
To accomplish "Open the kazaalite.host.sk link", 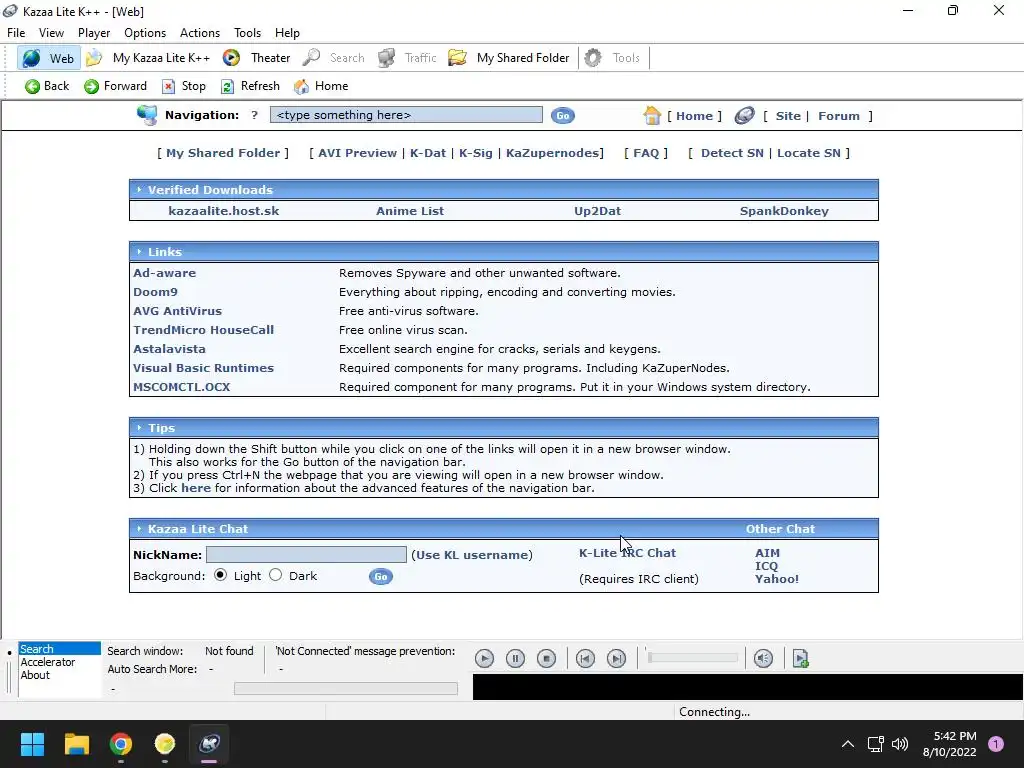I will [x=223, y=211].
